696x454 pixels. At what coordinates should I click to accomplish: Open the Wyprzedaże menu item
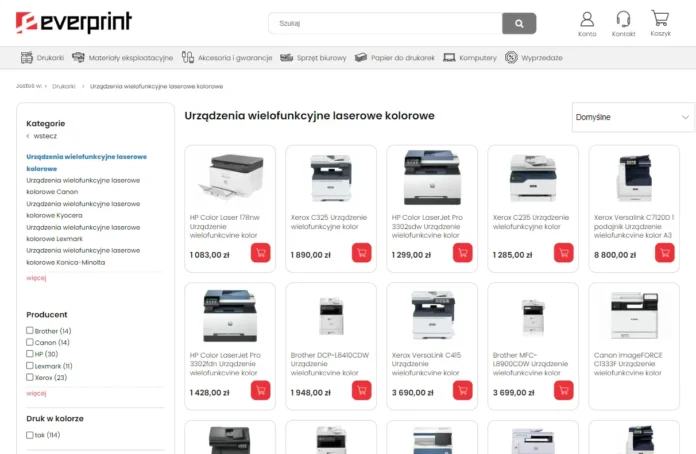pos(542,58)
